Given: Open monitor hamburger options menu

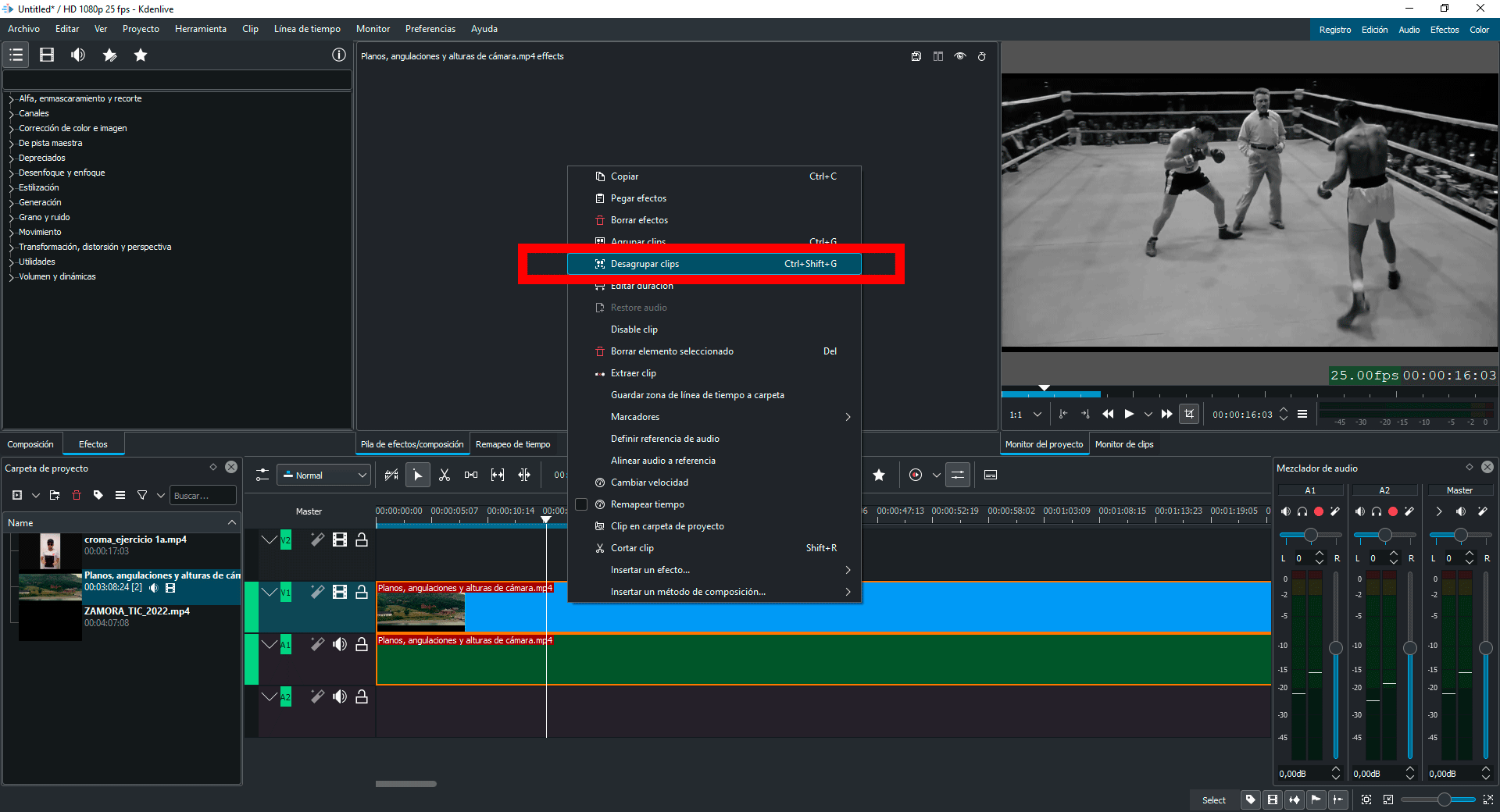Looking at the screenshot, I should [x=1302, y=414].
